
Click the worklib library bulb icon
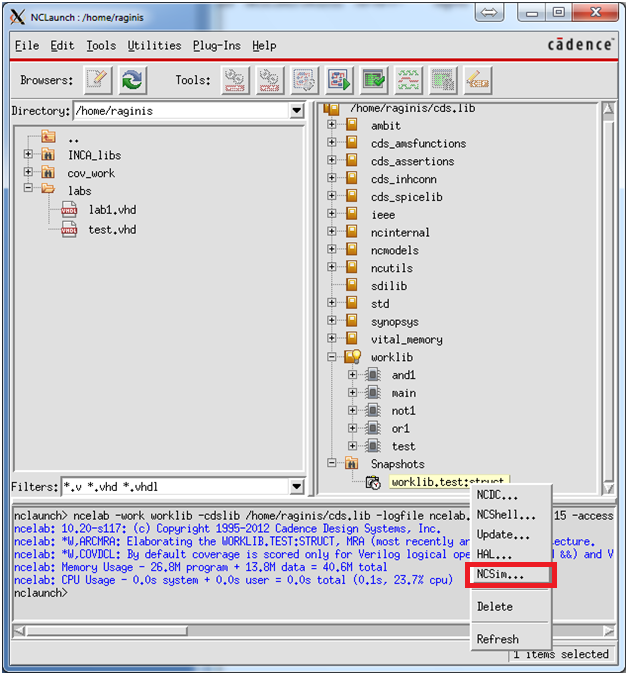[353, 356]
